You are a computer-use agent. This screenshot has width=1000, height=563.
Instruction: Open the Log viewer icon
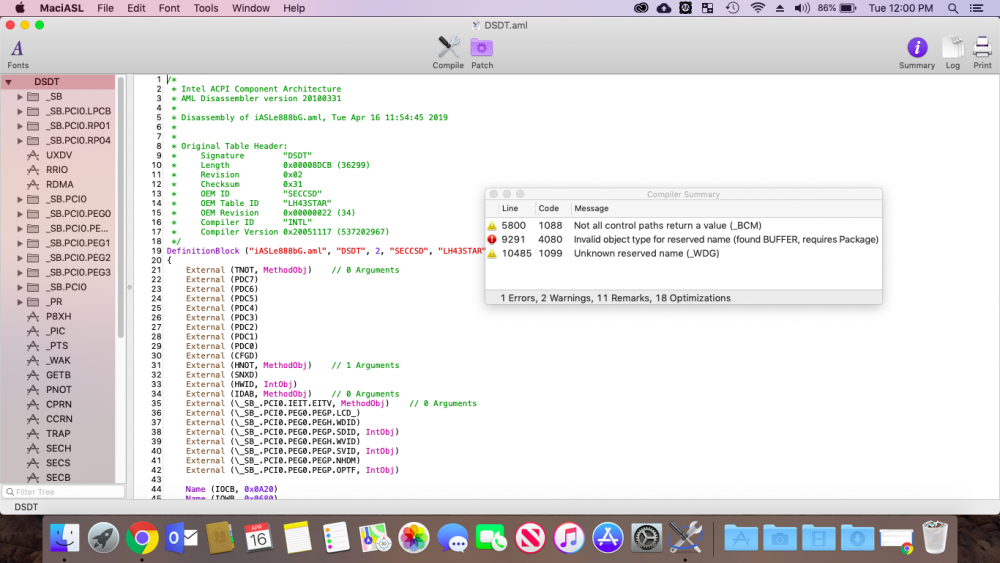coord(952,53)
